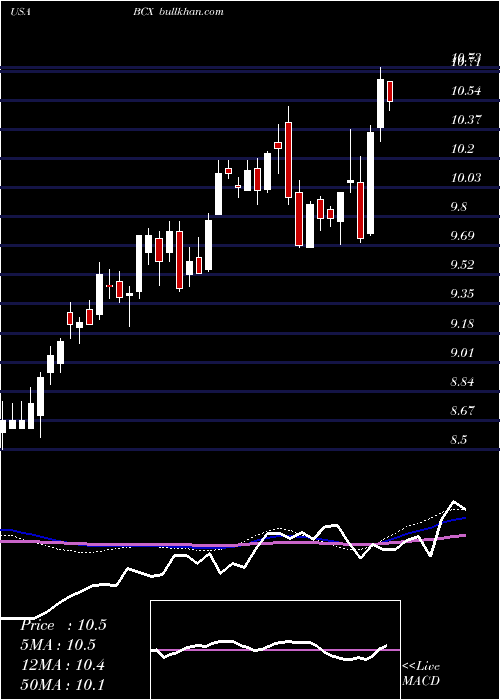This screenshot has width=500, height=700.
Task: Click the 9.69 price axis label
Action: [x=462, y=236]
